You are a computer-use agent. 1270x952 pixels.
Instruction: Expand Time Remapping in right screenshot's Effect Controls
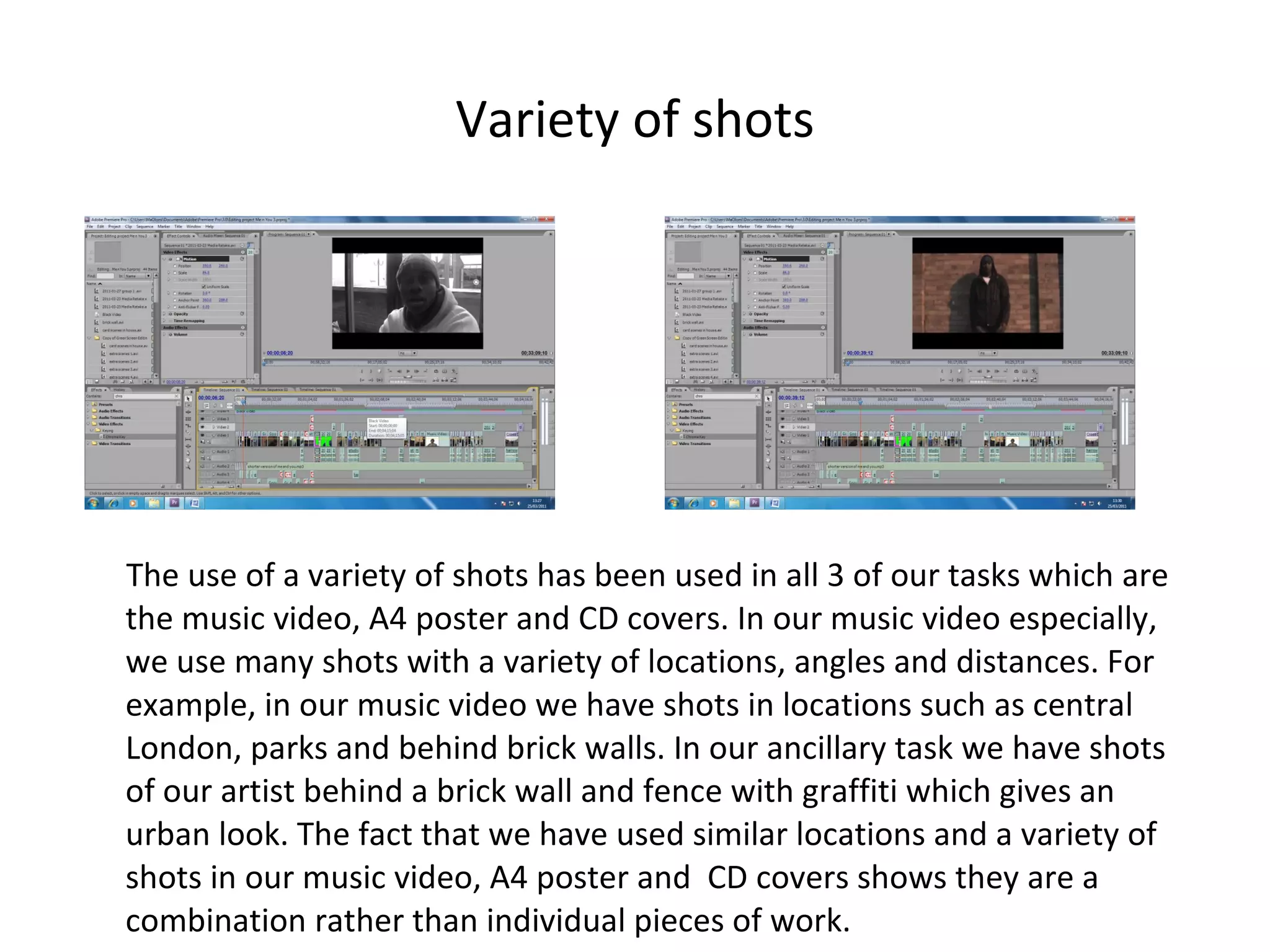tap(744, 320)
